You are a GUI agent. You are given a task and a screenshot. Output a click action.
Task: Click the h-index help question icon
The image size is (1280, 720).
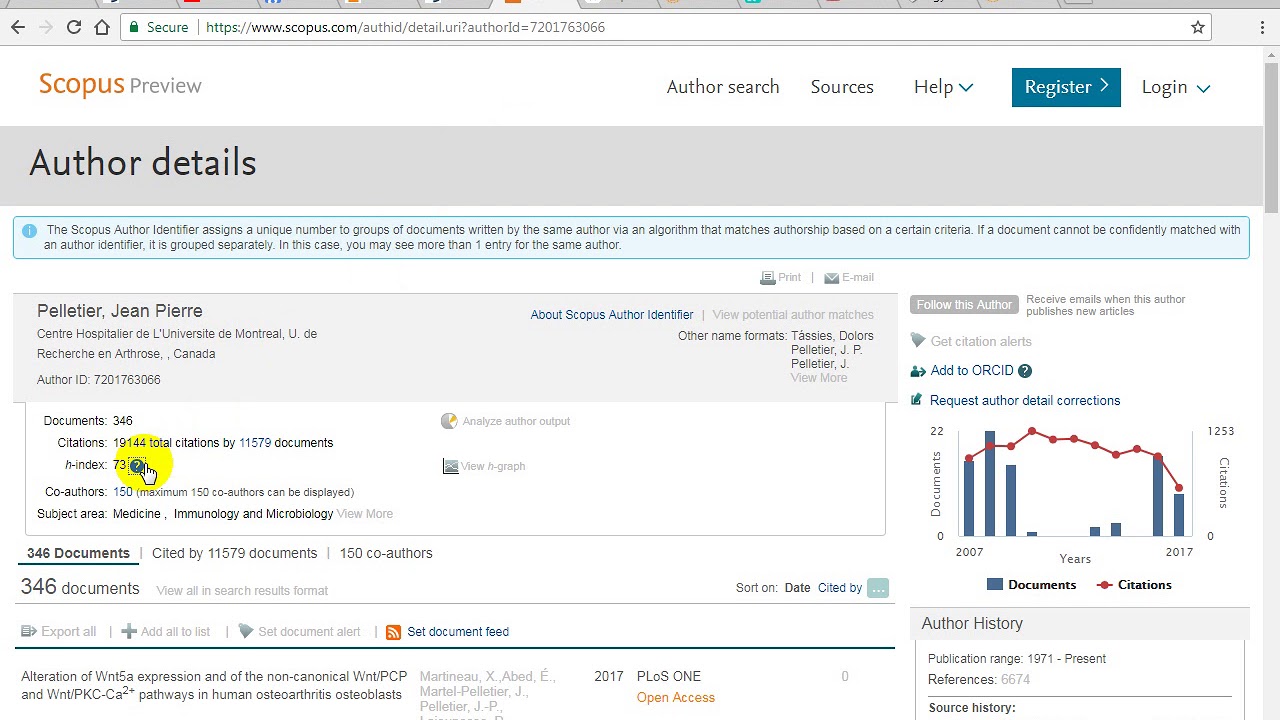137,466
